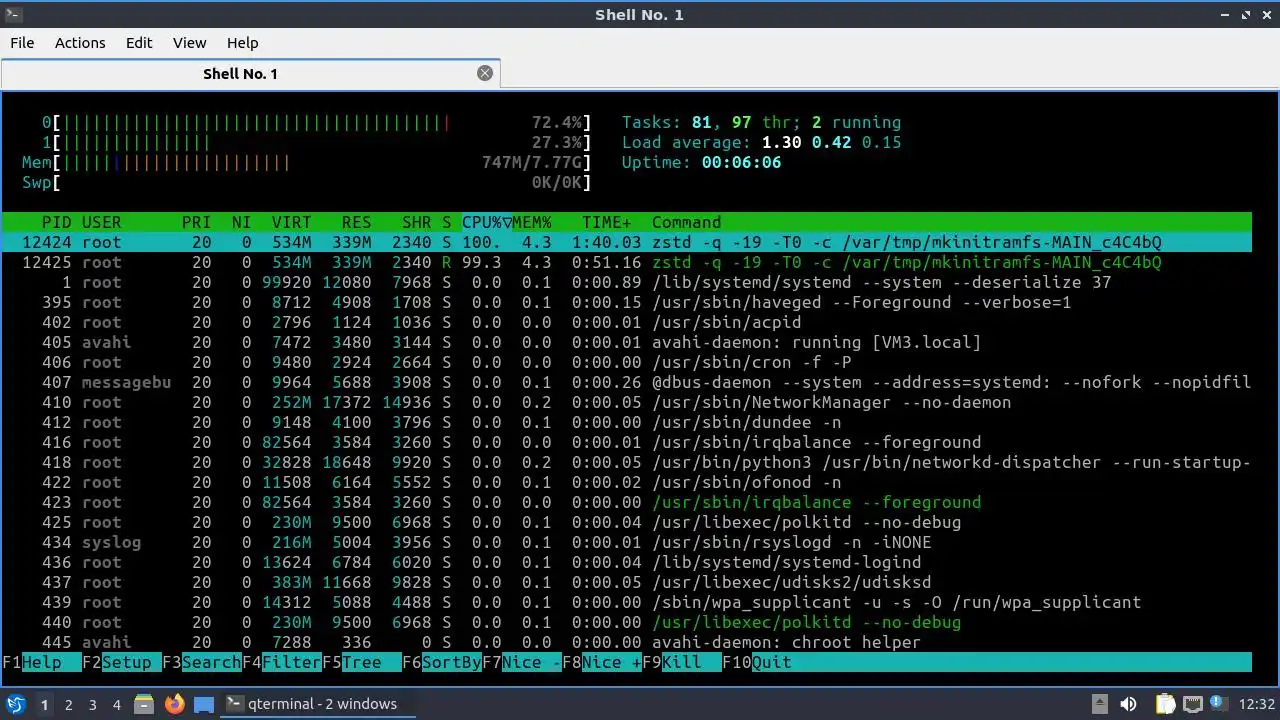Sort by the VIRT column header

pos(292,222)
